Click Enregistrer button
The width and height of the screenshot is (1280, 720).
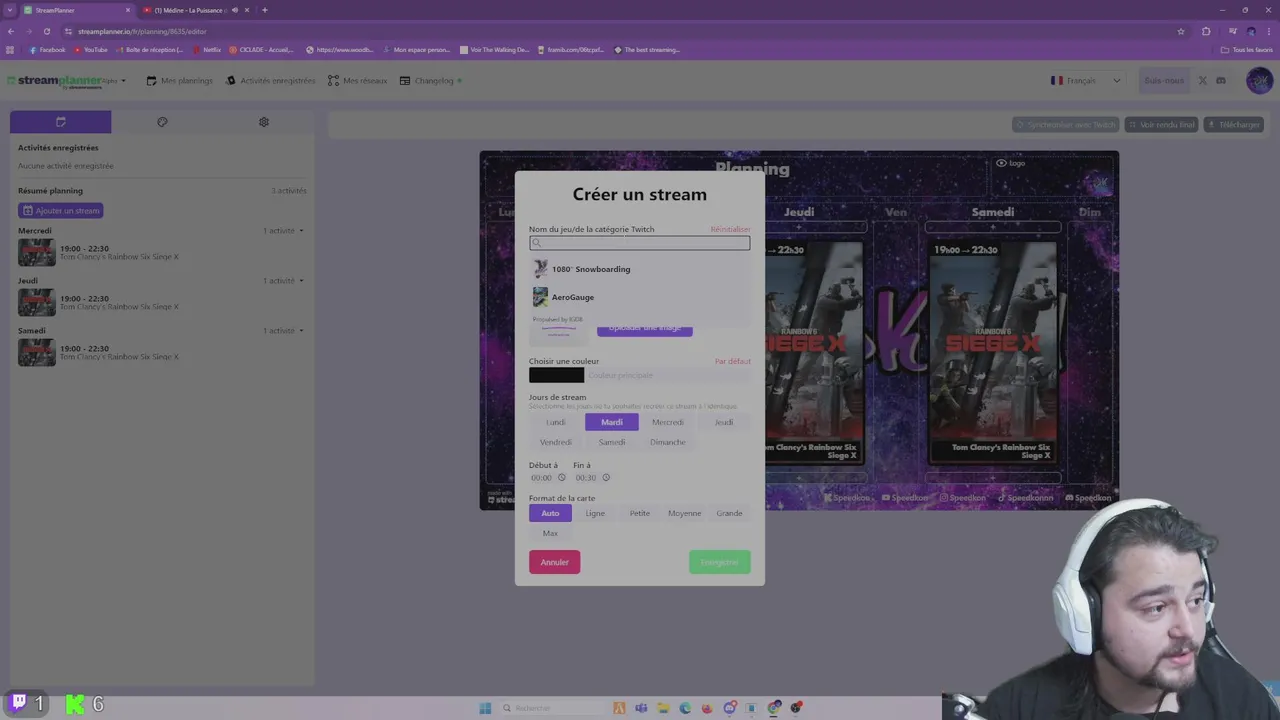point(719,562)
